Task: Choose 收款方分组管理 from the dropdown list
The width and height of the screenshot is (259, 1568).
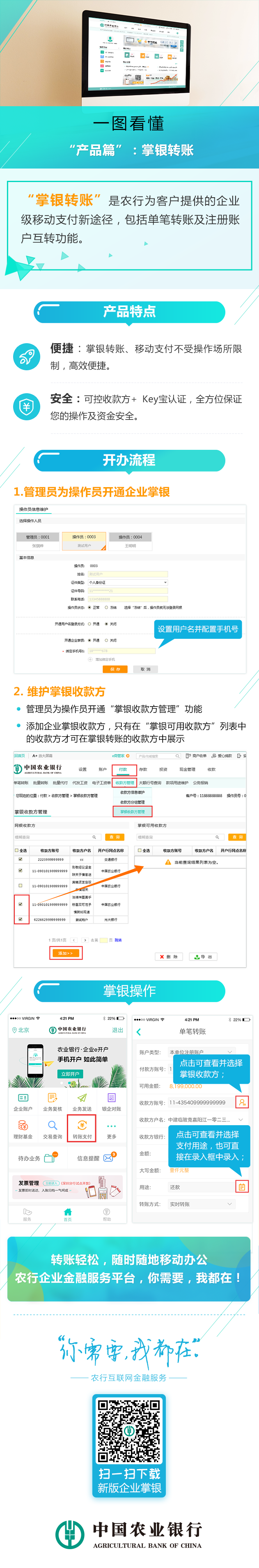Action: (132, 802)
